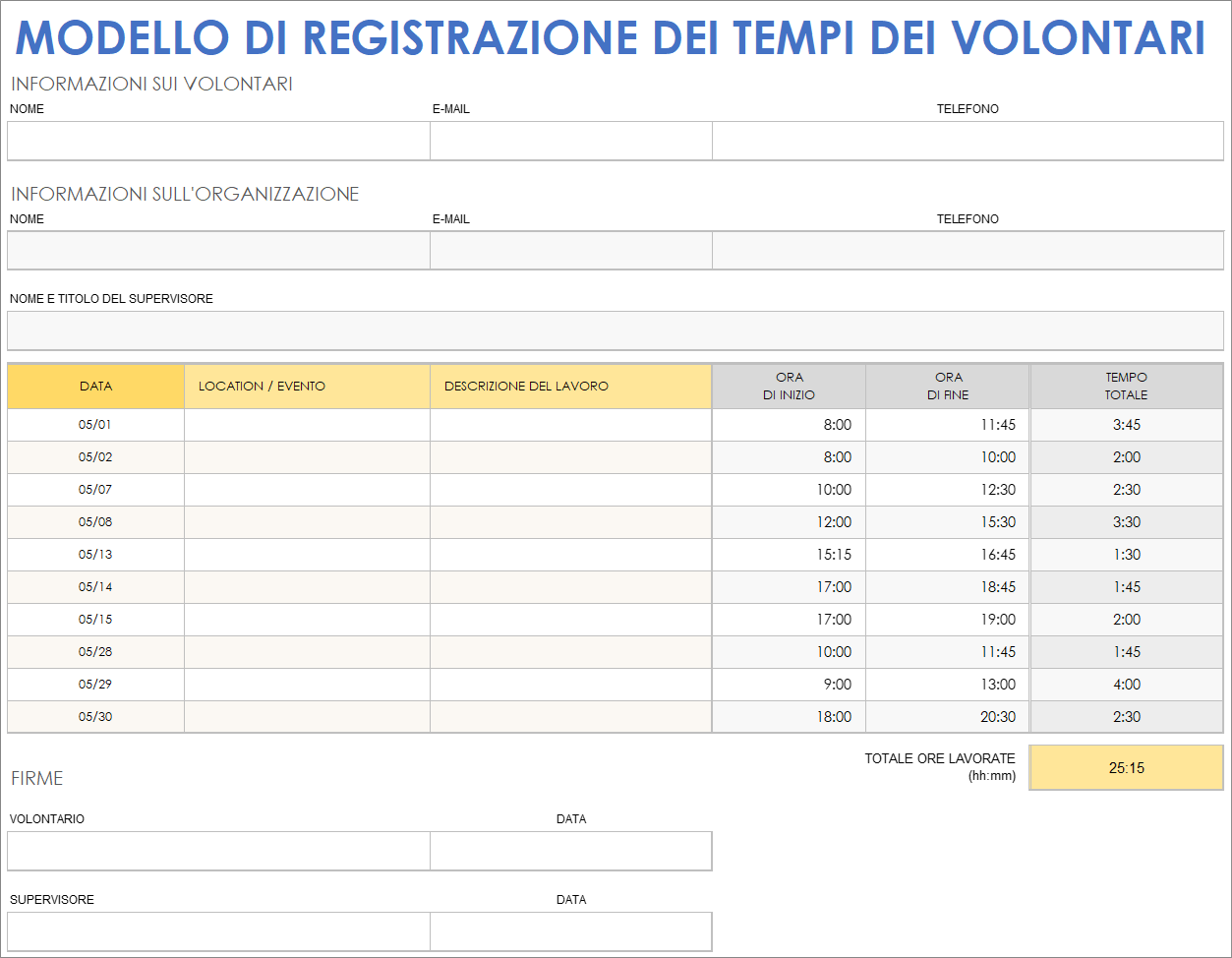Click the ORA DI INIZIO header cell
The image size is (1232, 958).
(x=788, y=386)
